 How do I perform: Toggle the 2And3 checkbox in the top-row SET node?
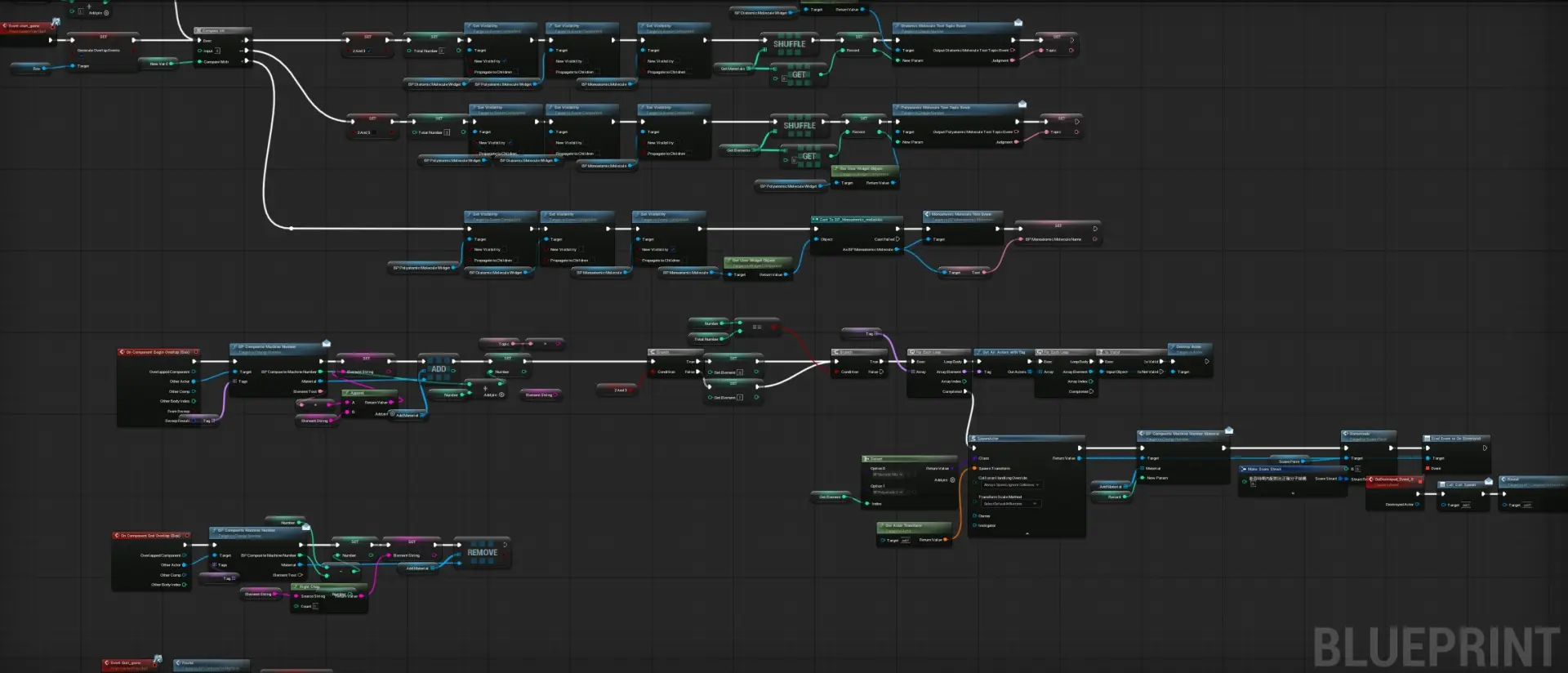369,51
